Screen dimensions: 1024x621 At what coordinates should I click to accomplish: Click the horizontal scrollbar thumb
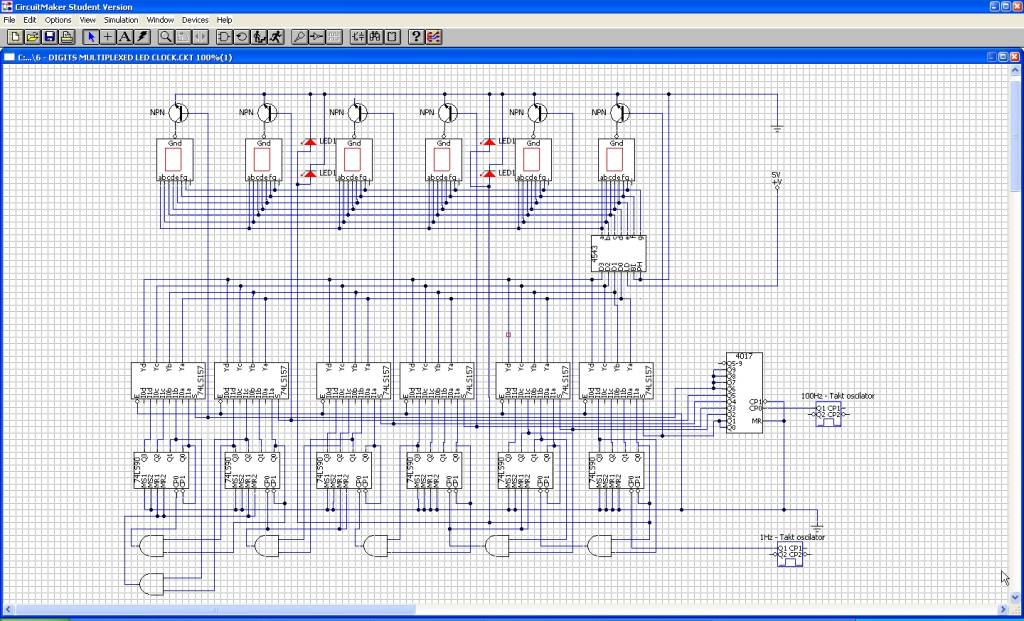coord(215,610)
